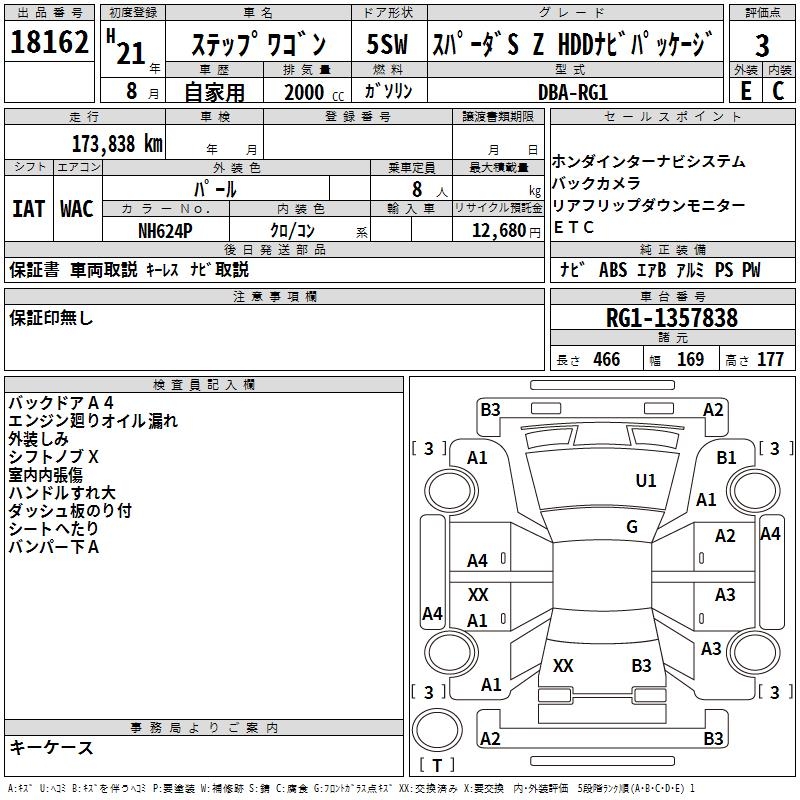800x800 pixels.
Task: Click the 保証印無し caution note
Action: tap(51, 318)
